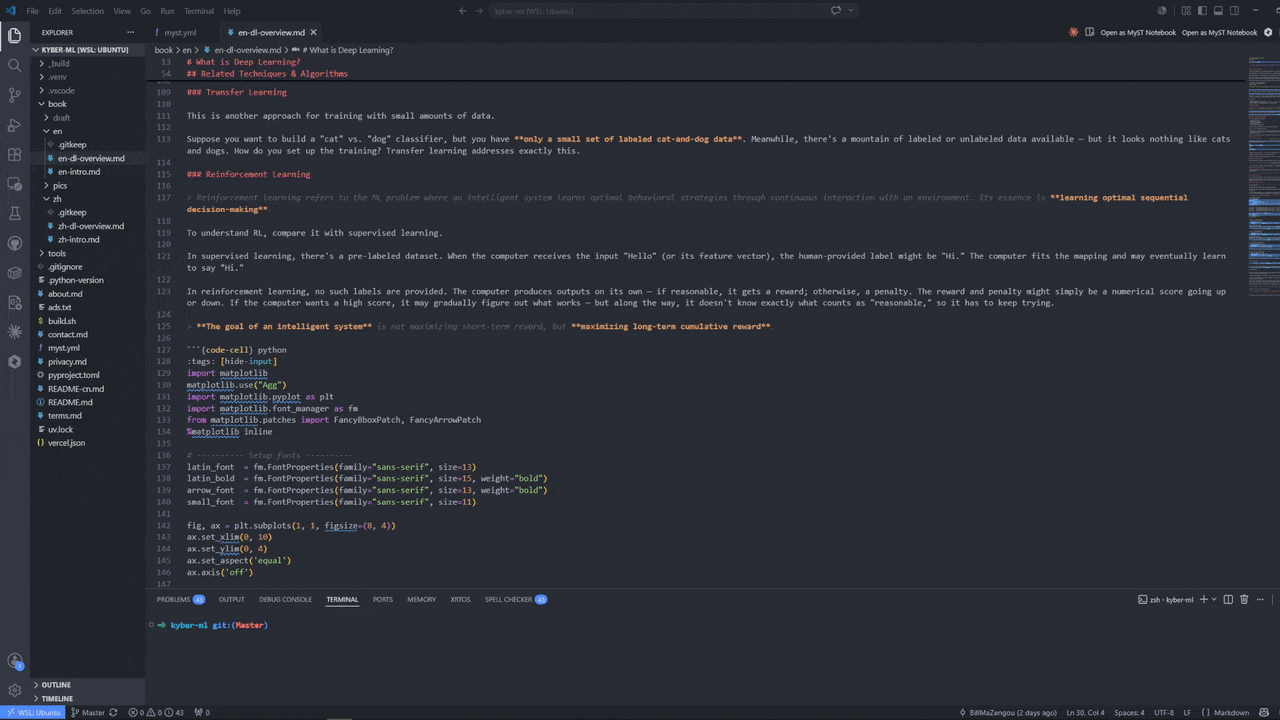Image resolution: width=1280 pixels, height=720 pixels.
Task: Switch to the Debug Console tab
Action: (285, 599)
